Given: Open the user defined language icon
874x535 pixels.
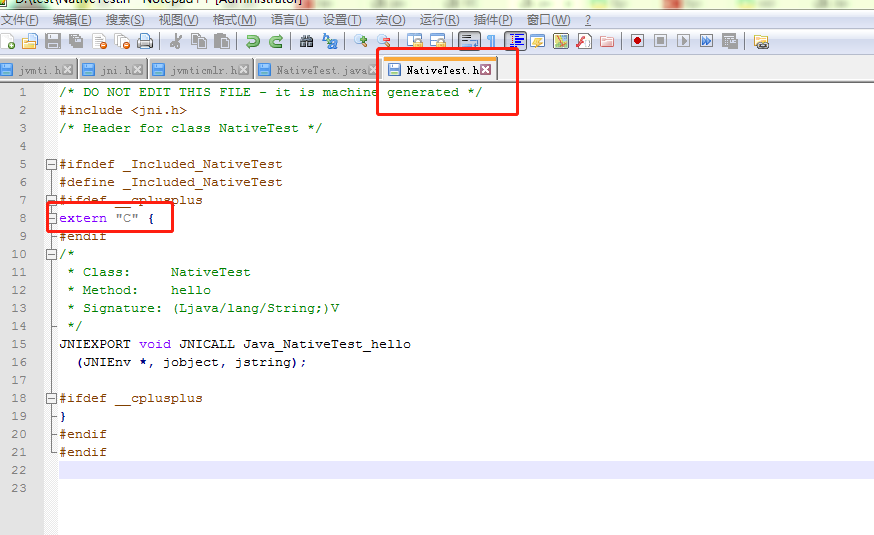Looking at the screenshot, I should pos(538,41).
